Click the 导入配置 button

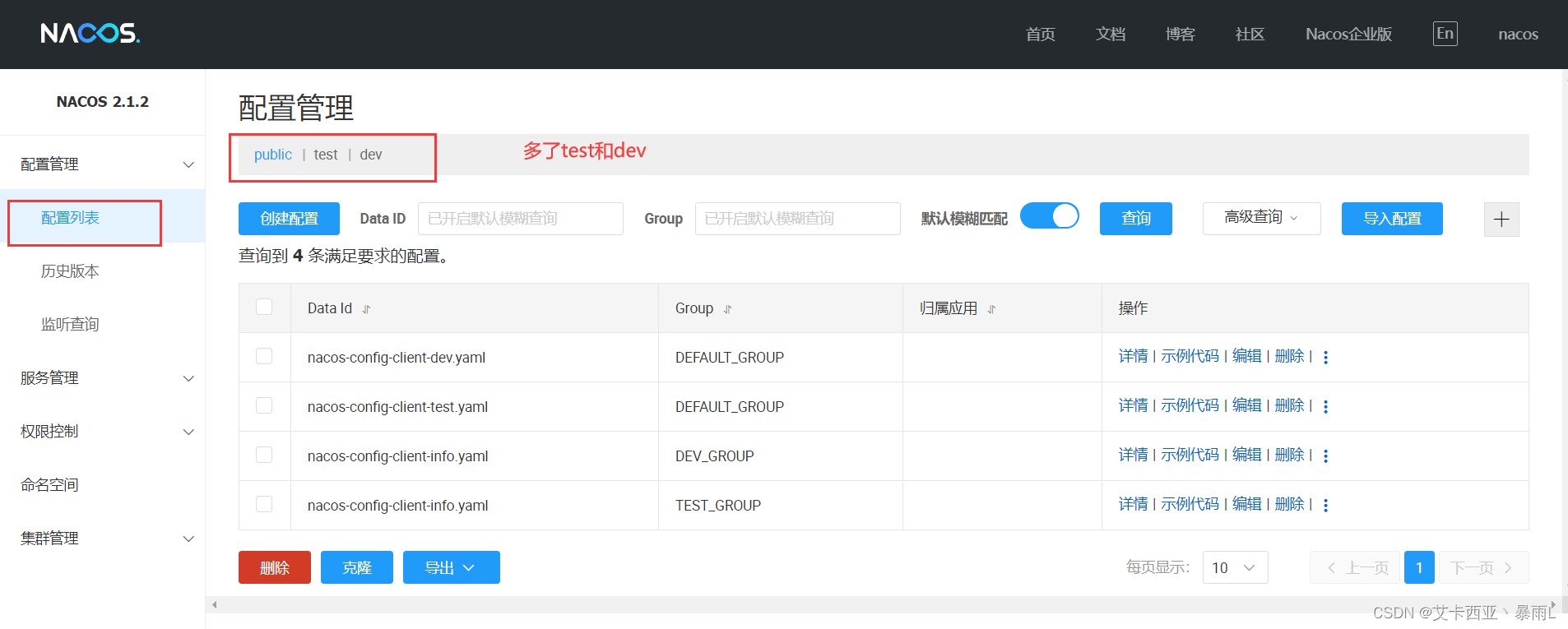click(1392, 219)
